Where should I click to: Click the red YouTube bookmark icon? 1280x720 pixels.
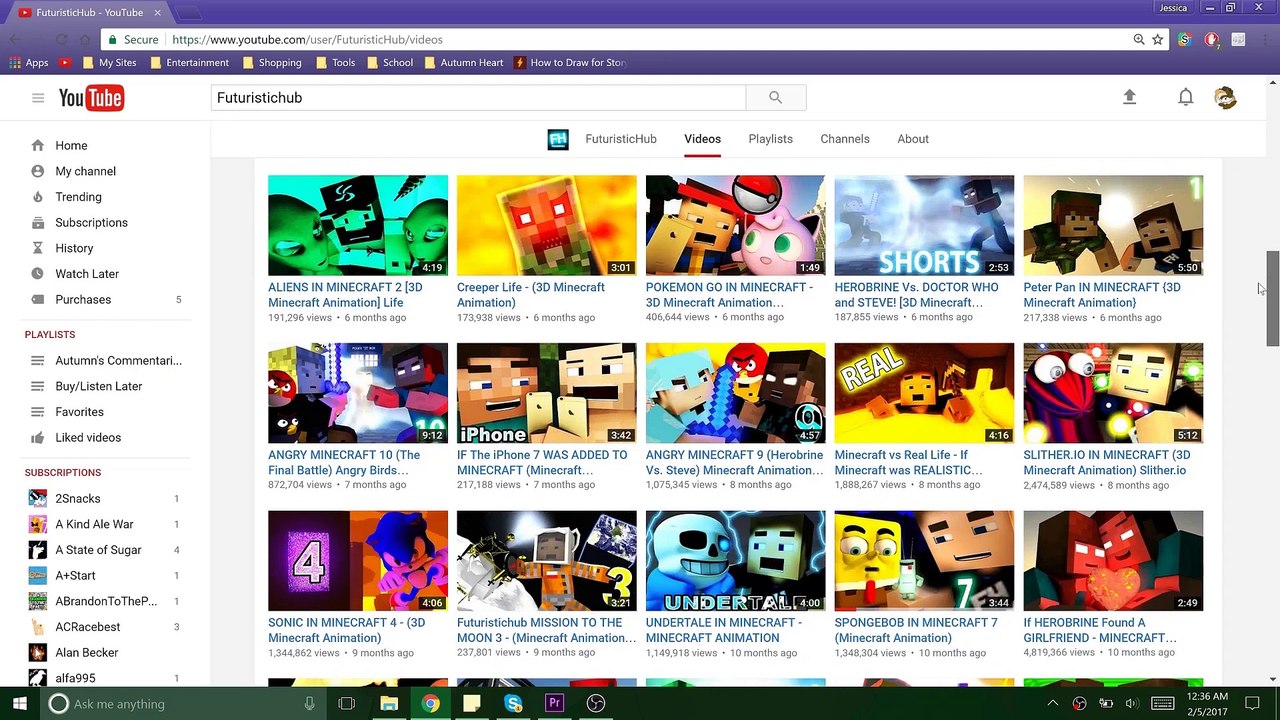[65, 62]
